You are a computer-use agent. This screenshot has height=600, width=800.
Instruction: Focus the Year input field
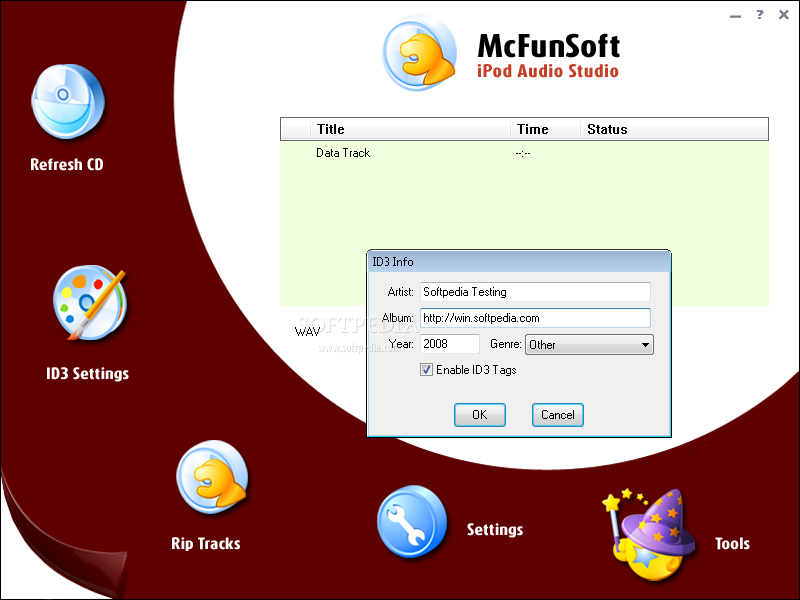pyautogui.click(x=450, y=344)
